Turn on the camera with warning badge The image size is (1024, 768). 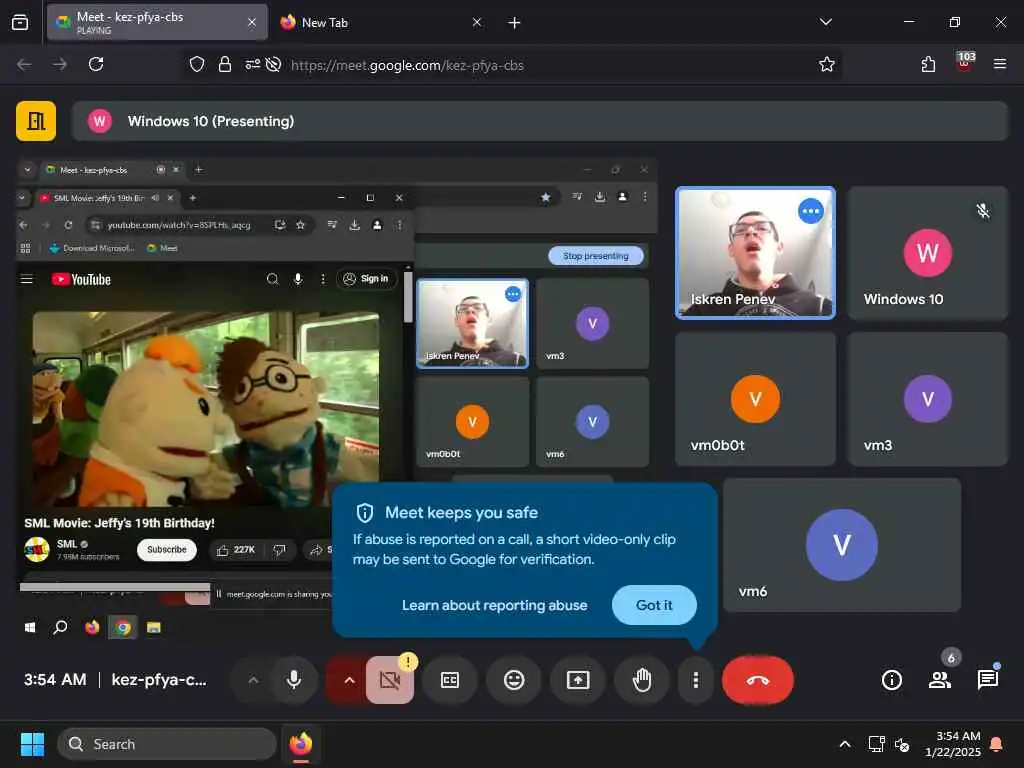click(390, 680)
